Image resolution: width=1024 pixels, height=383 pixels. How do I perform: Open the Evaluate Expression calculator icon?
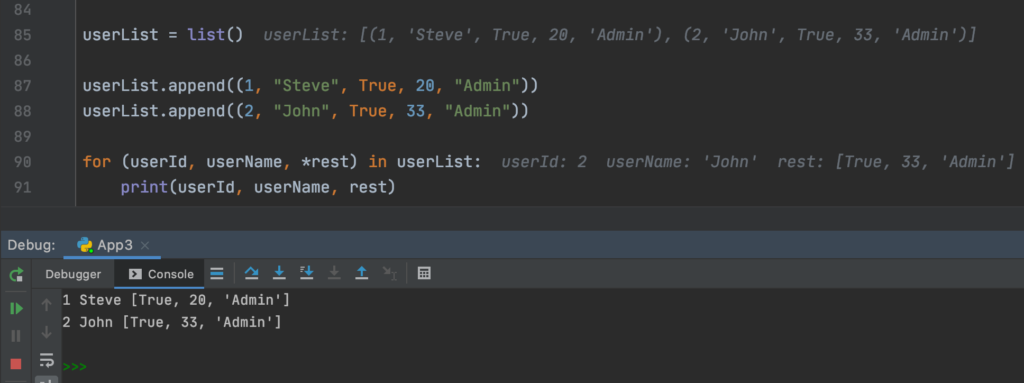[424, 273]
